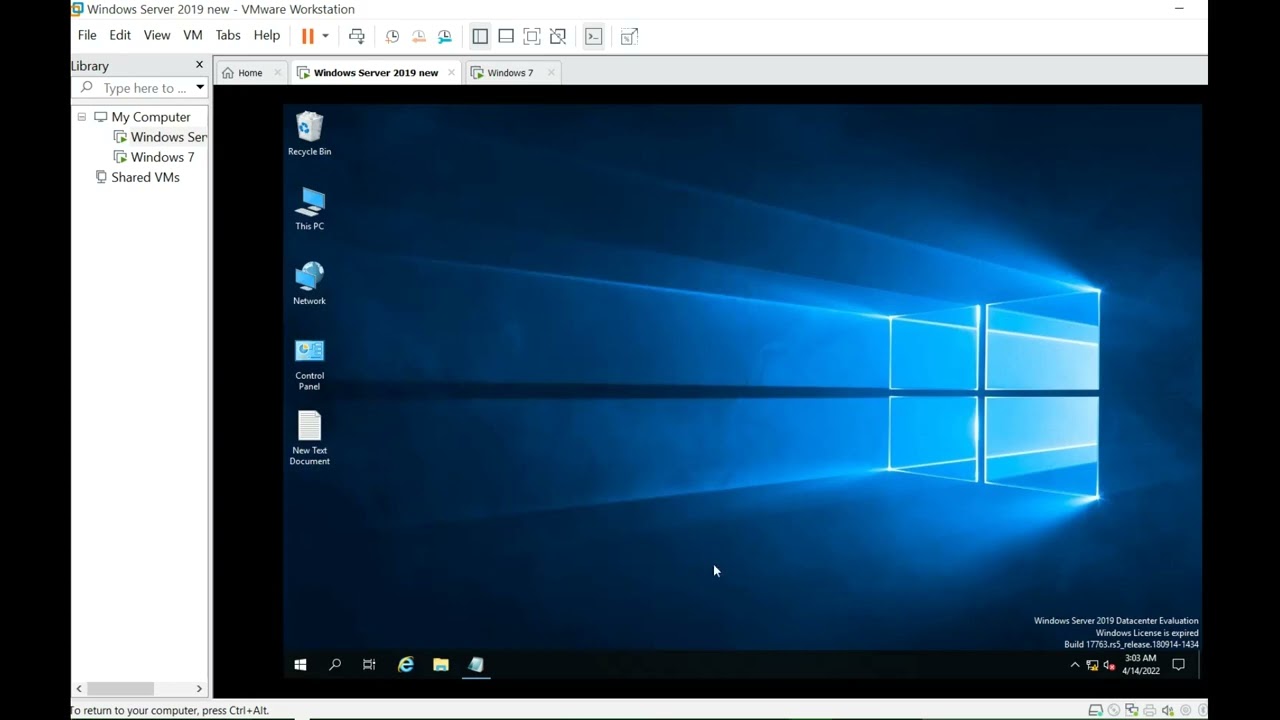Open the guest taskbar search
The image size is (1280, 720).
coord(335,664)
